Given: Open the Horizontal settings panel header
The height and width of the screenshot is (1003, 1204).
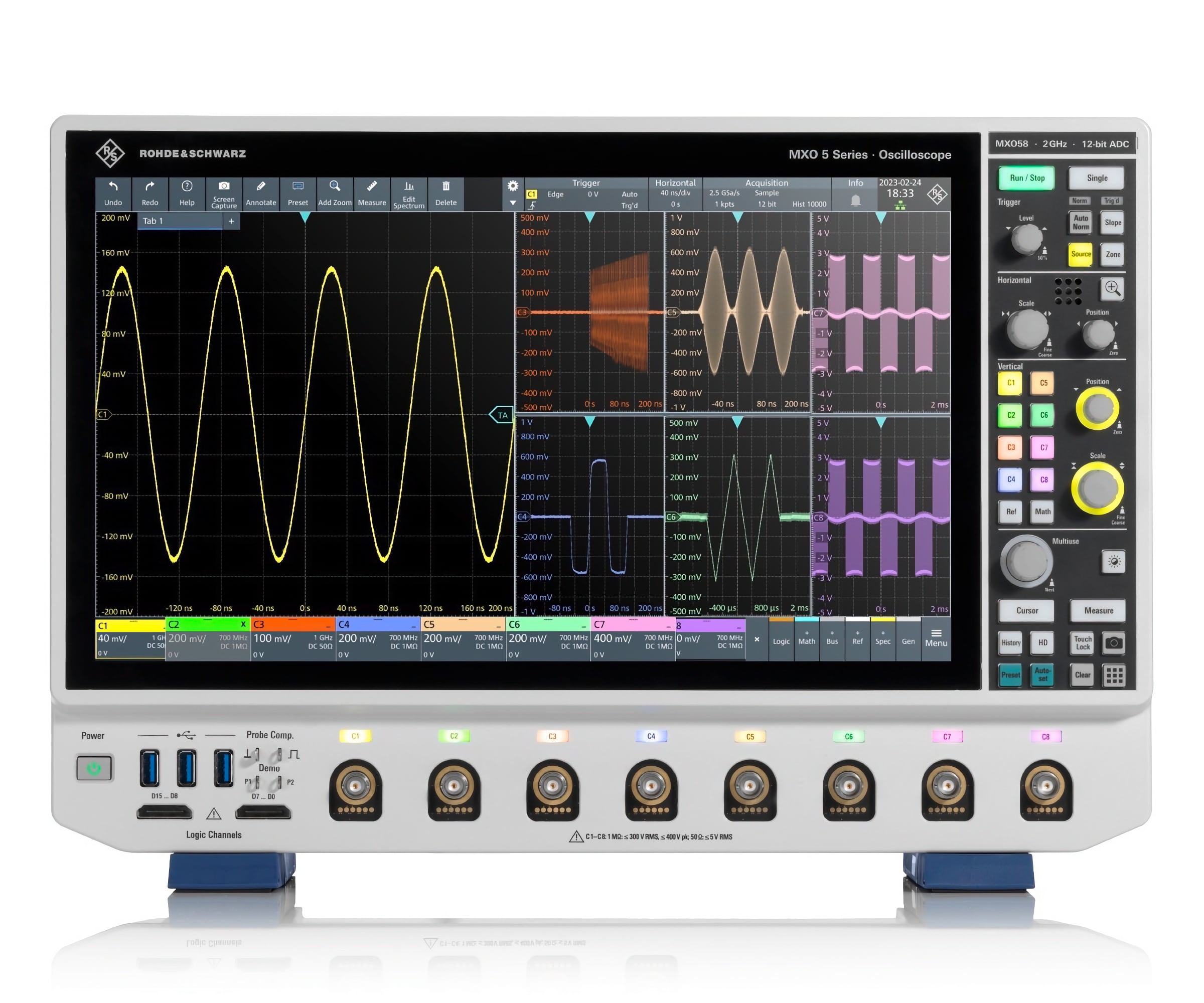Looking at the screenshot, I should (x=675, y=183).
